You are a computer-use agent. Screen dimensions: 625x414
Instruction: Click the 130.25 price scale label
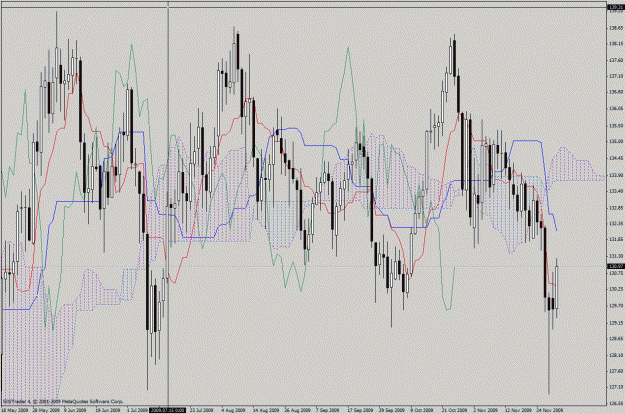point(616,289)
